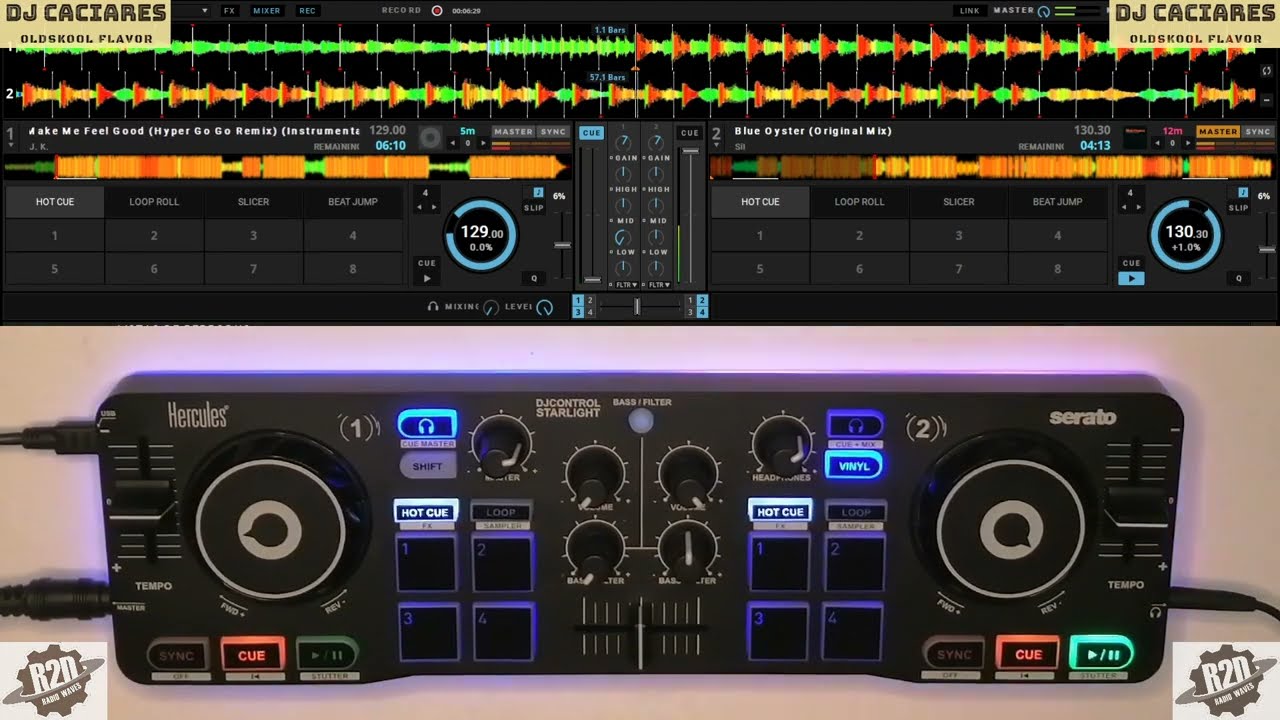
Task: Click deck 2 blue play button
Action: pos(1131,278)
